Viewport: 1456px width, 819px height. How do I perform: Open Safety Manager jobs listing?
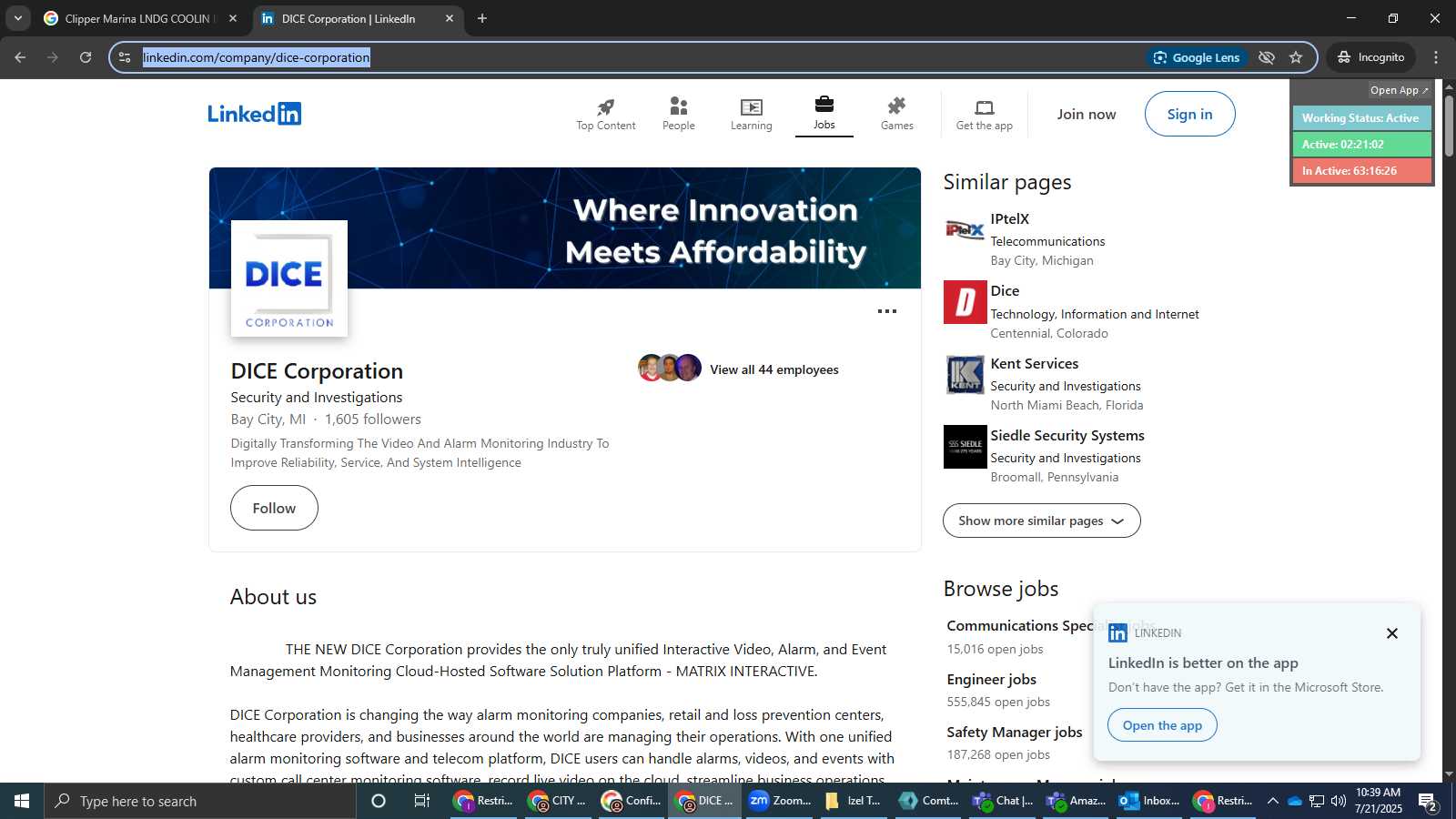(x=1015, y=733)
